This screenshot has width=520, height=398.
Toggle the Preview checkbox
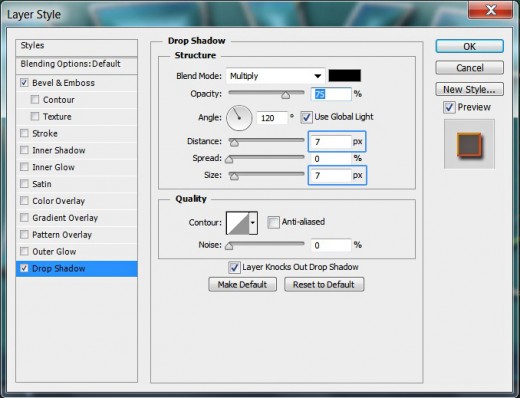[x=449, y=107]
